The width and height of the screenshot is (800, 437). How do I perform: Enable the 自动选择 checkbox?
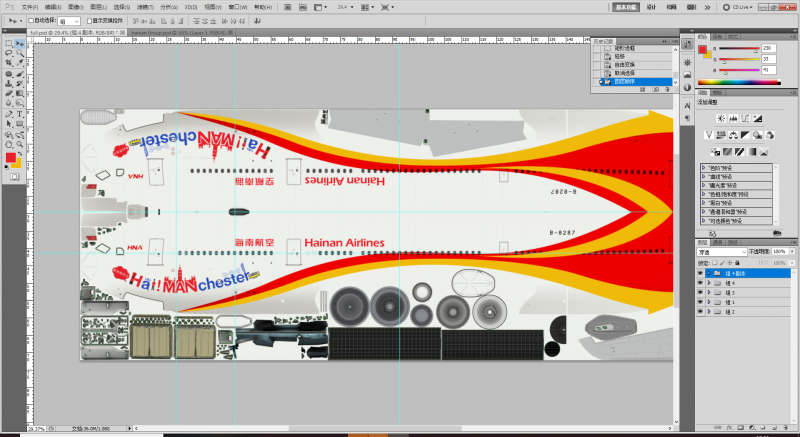[31, 21]
